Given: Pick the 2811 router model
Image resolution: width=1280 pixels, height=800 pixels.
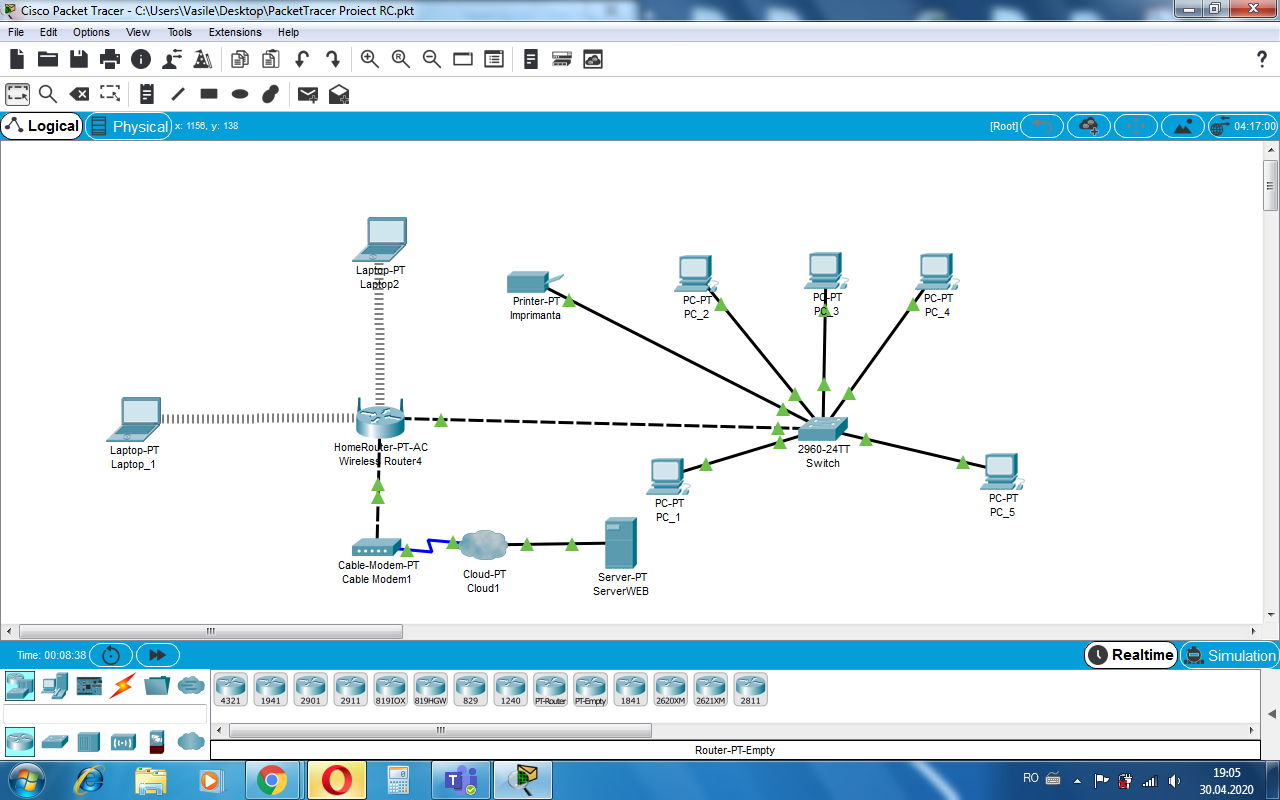Looking at the screenshot, I should pos(750,689).
